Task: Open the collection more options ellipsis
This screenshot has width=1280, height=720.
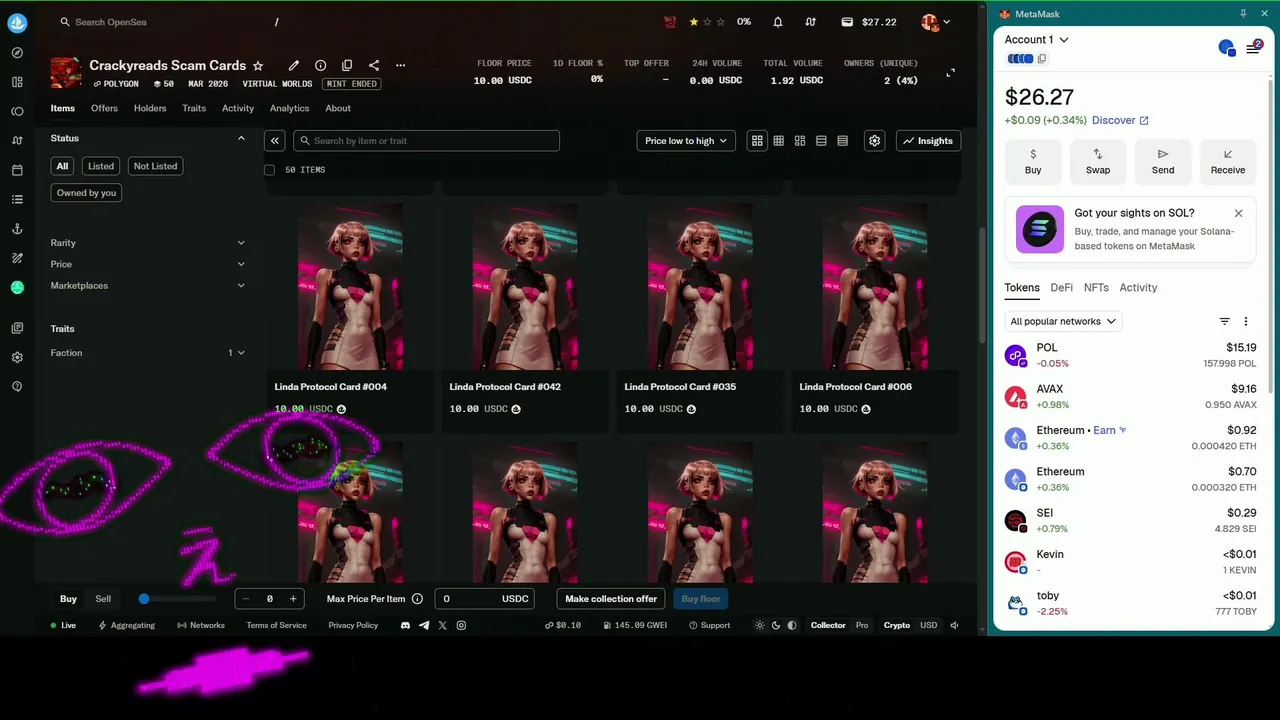Action: (x=401, y=65)
